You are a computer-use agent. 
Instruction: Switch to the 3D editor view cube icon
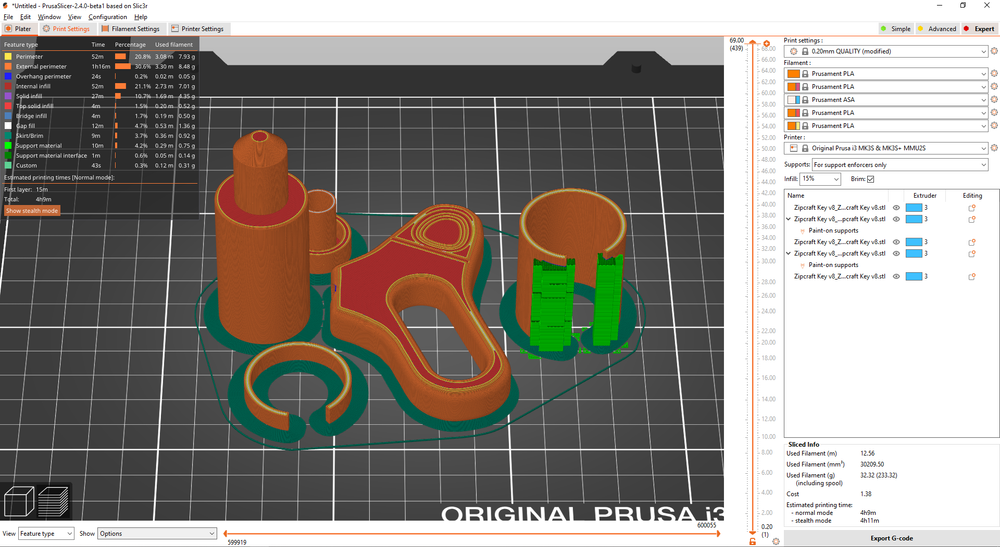[19, 501]
